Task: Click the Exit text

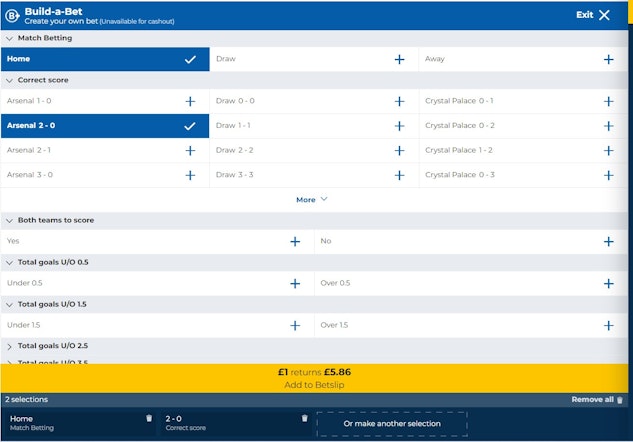Action: 584,15
